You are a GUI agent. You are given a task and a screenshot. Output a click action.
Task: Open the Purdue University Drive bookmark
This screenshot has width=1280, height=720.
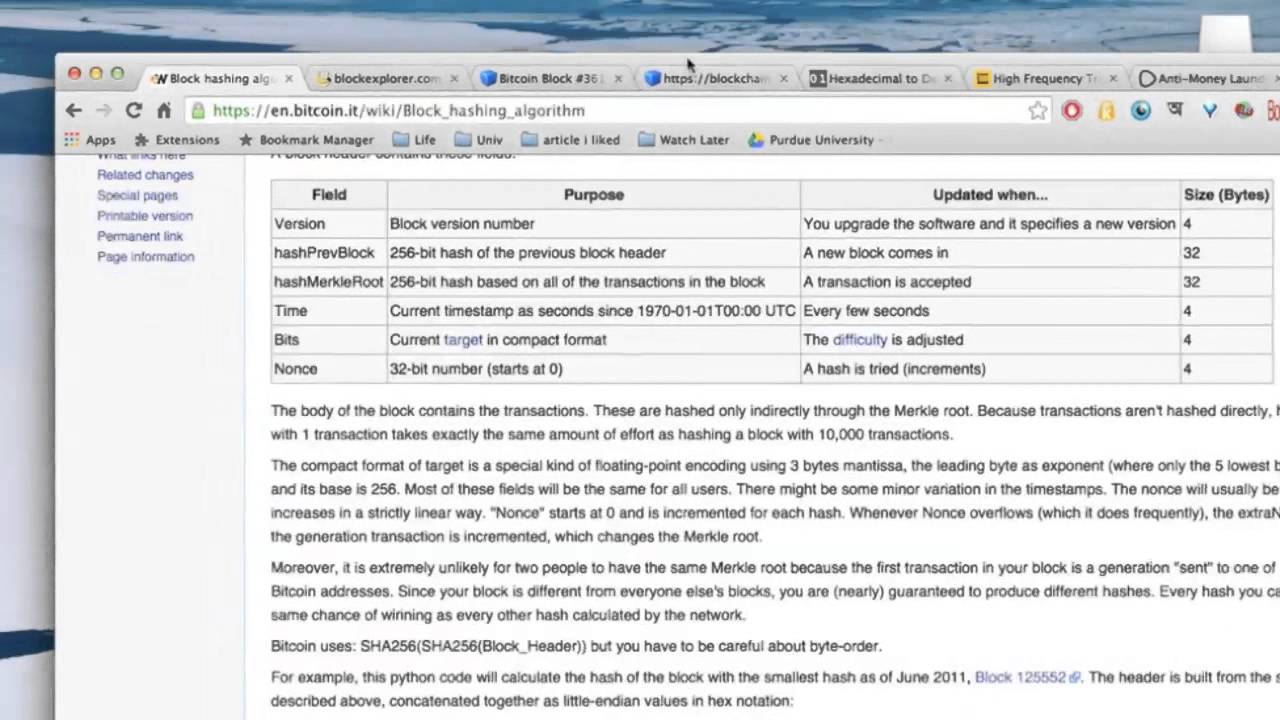(x=811, y=140)
